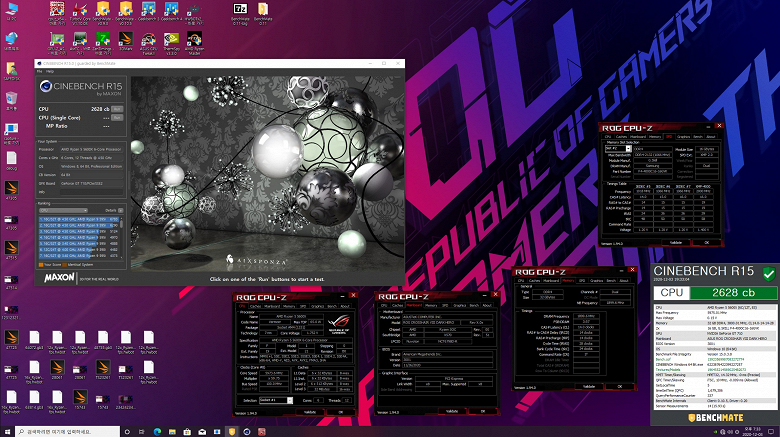Click the BenchMate green shield verification icon

pos(769,273)
